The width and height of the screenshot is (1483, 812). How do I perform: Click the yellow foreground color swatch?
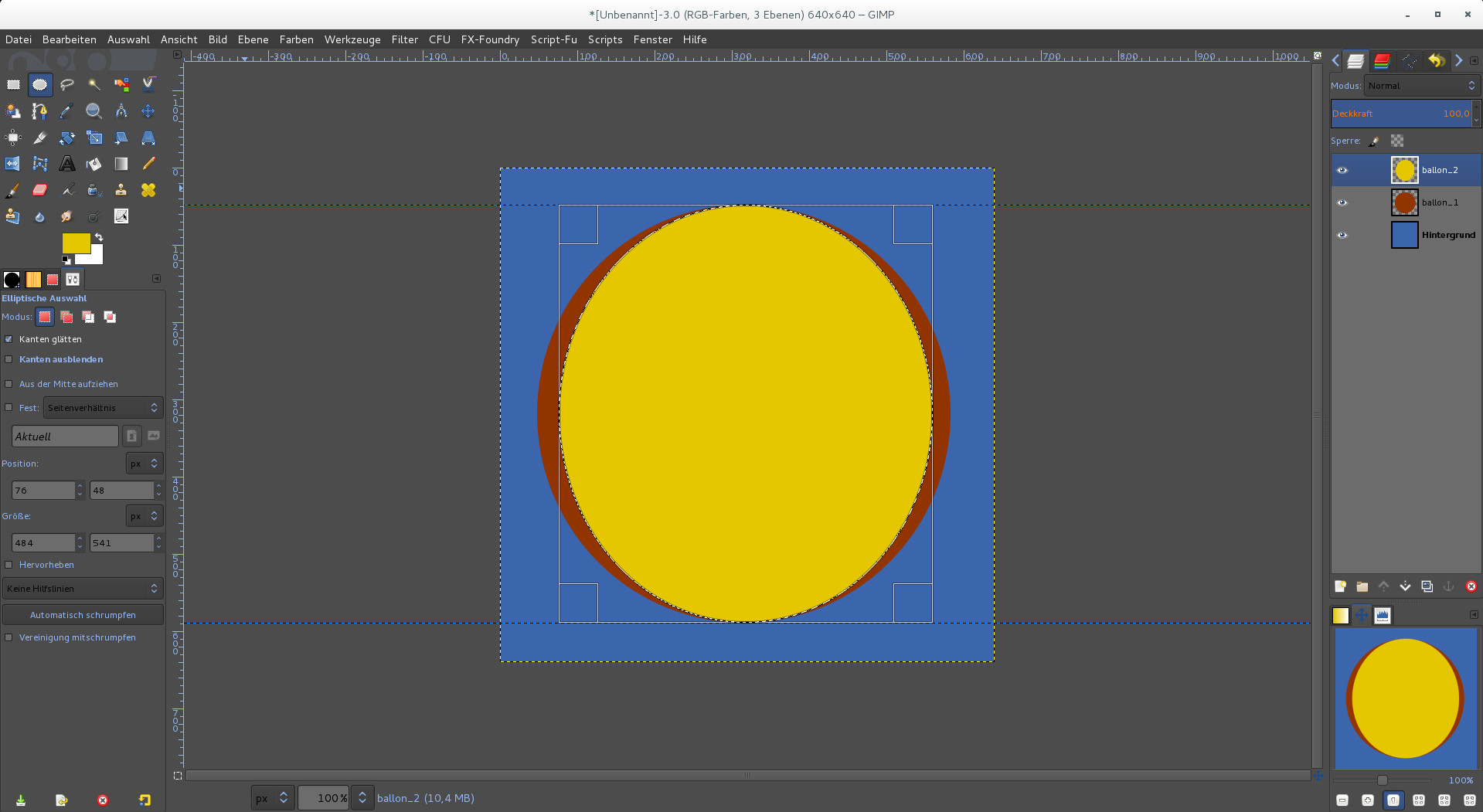74,243
